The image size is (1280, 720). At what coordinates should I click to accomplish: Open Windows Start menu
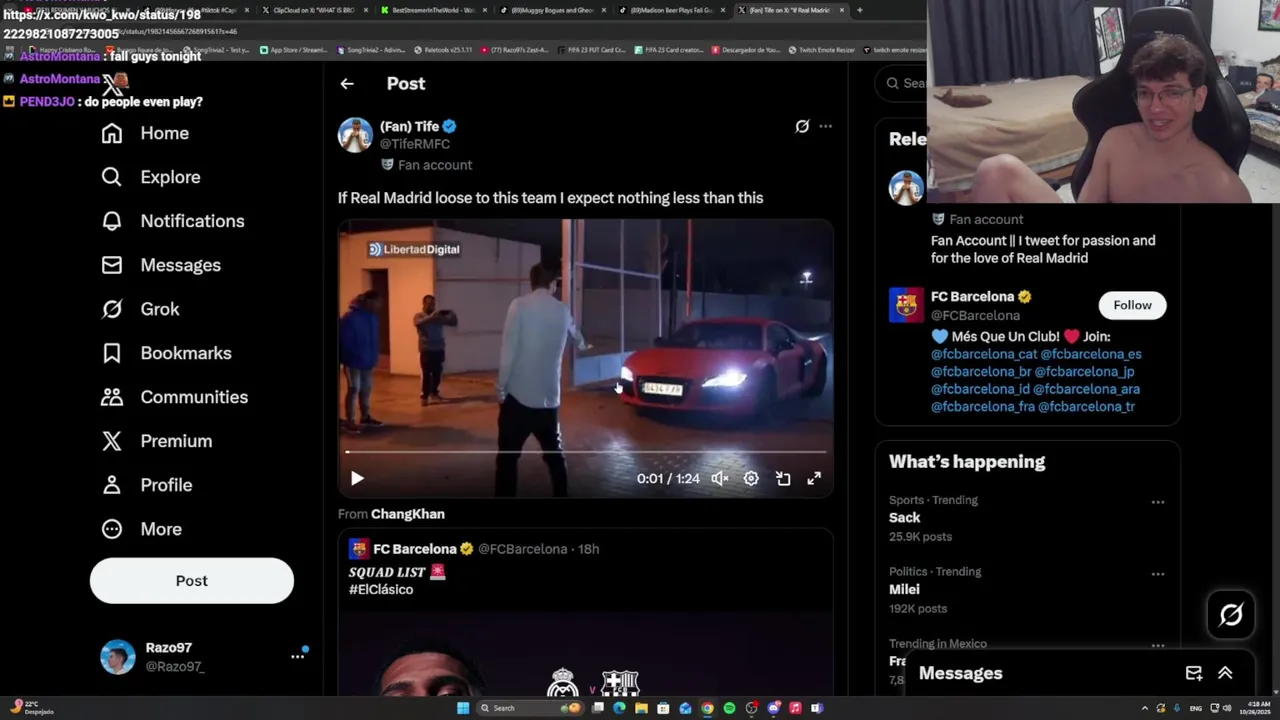[x=463, y=708]
